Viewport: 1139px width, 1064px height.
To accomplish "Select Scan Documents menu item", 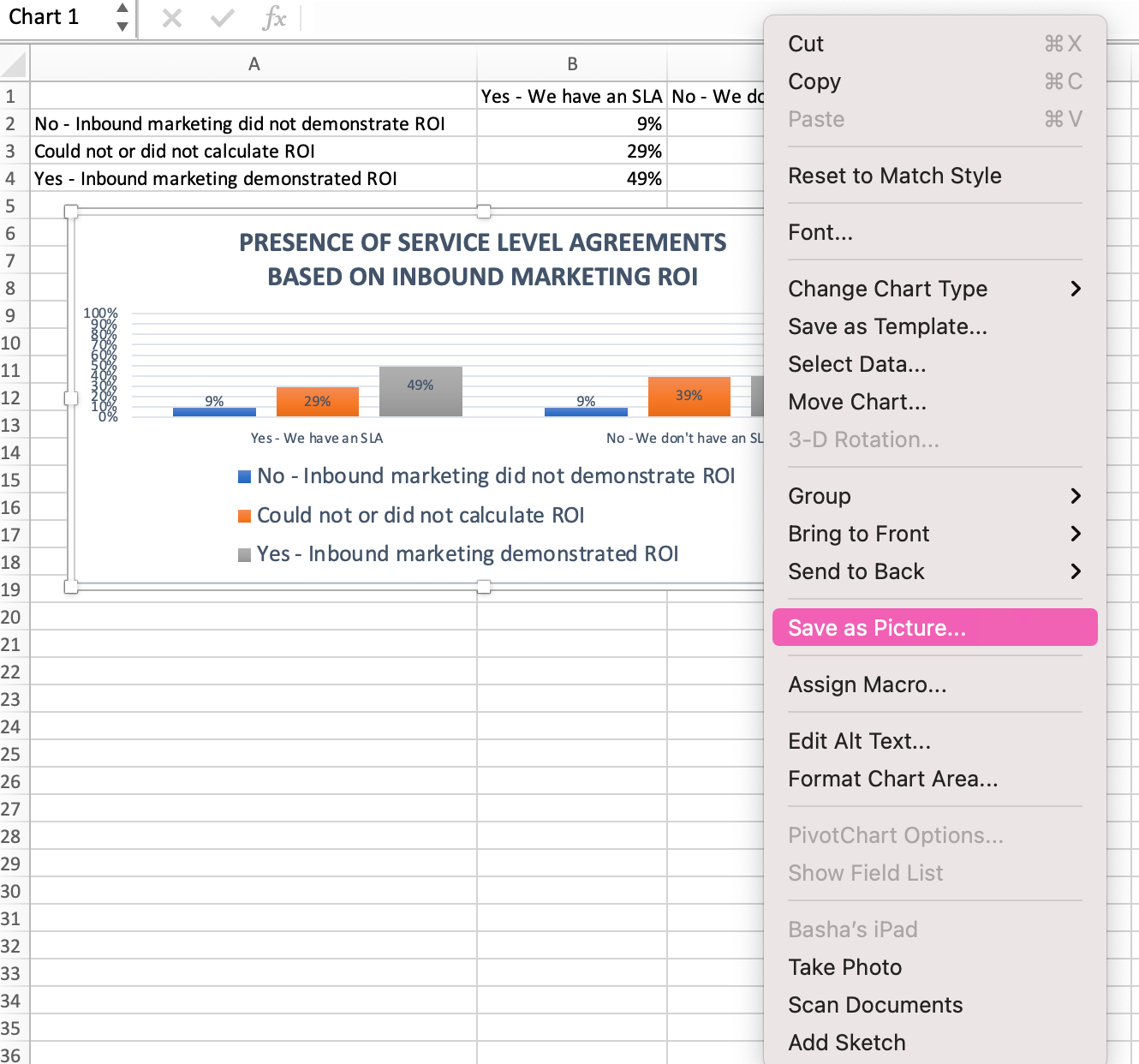I will (935, 1005).
